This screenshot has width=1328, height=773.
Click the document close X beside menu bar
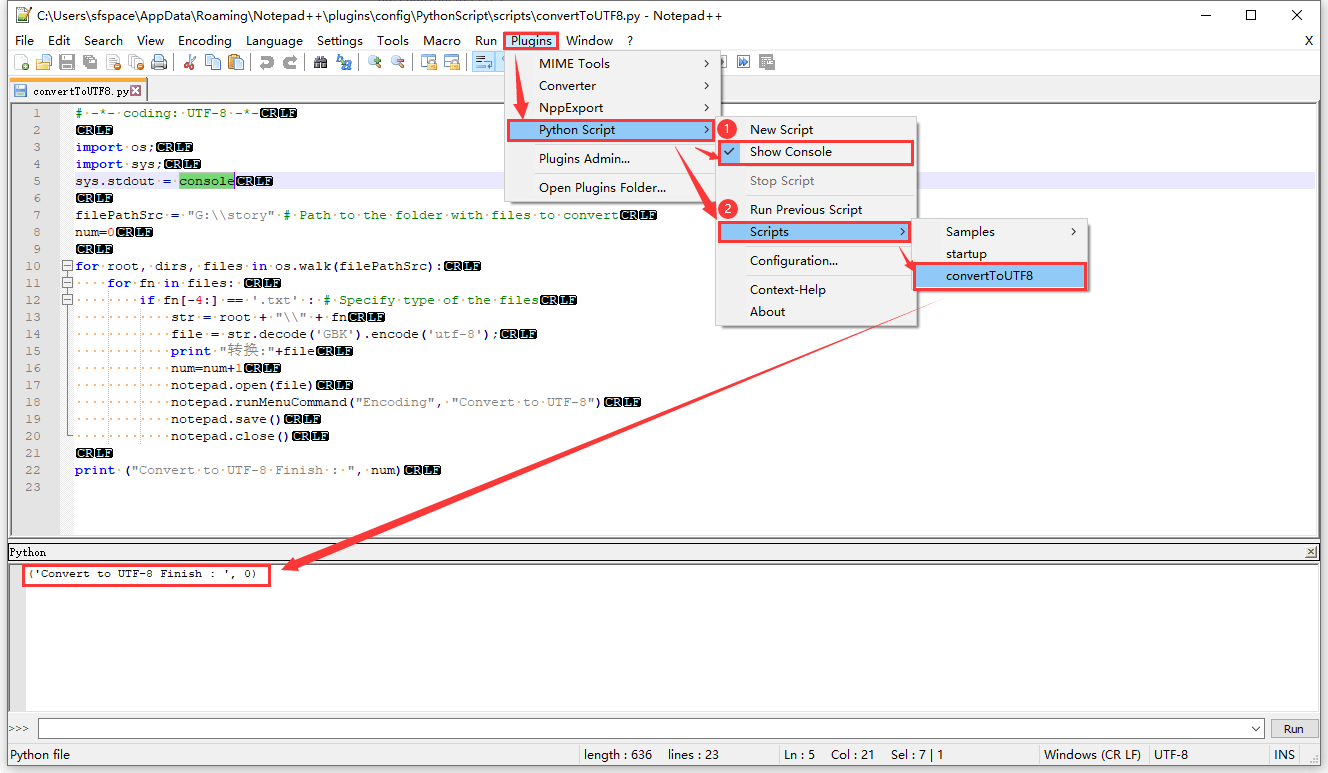1309,40
